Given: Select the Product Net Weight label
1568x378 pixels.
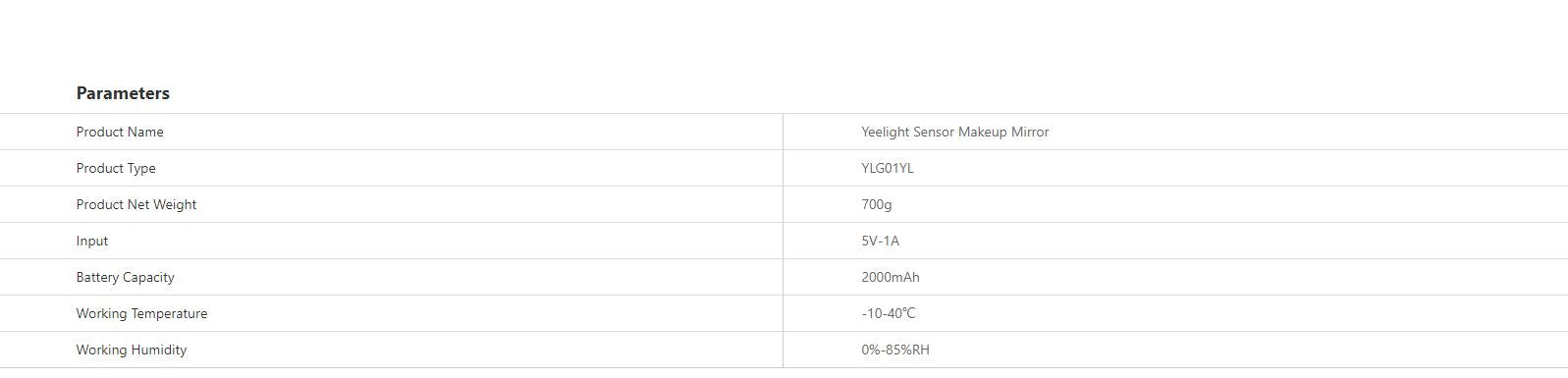Looking at the screenshot, I should 136,204.
